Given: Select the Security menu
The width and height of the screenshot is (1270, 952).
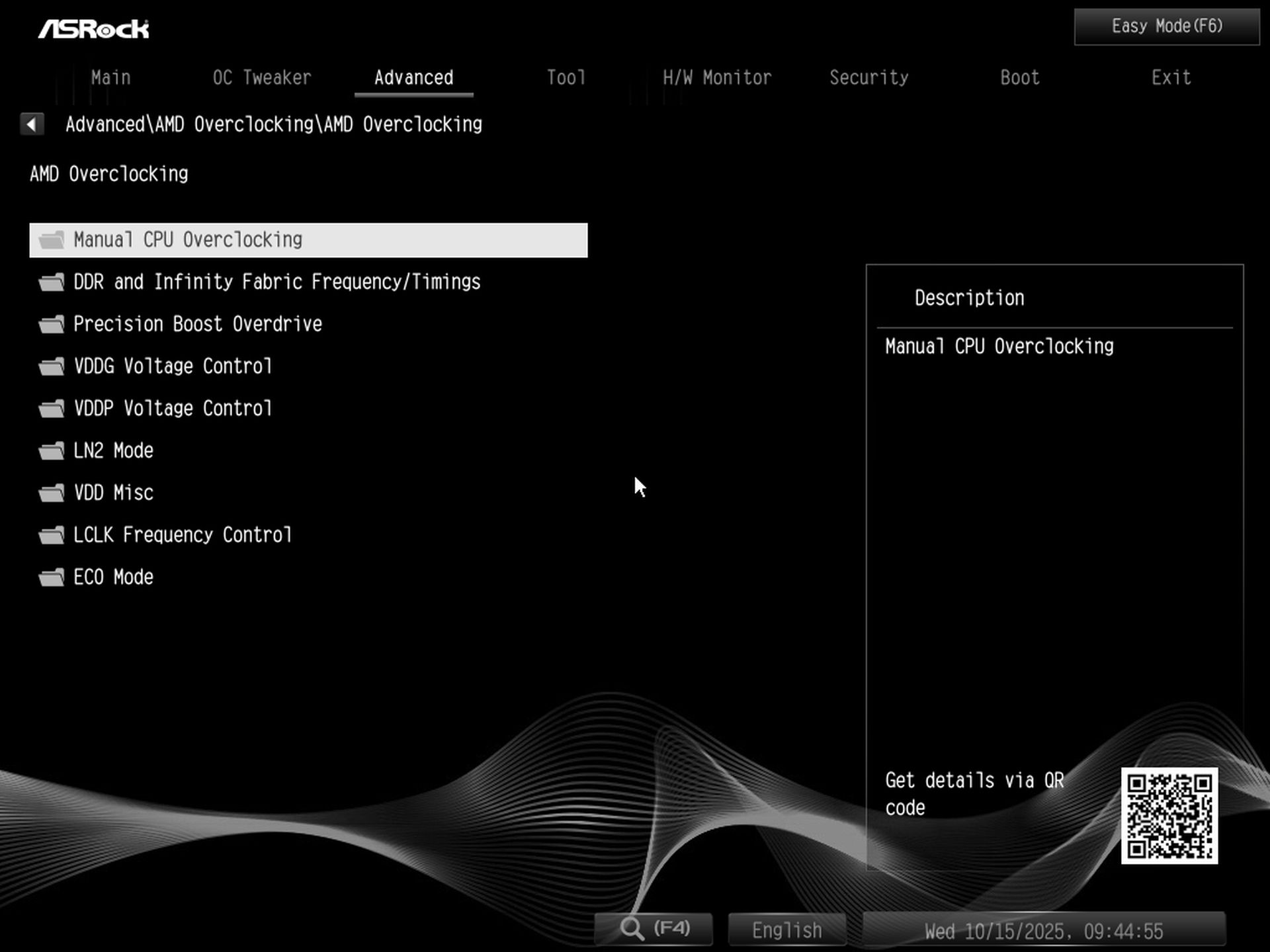Looking at the screenshot, I should [x=869, y=77].
